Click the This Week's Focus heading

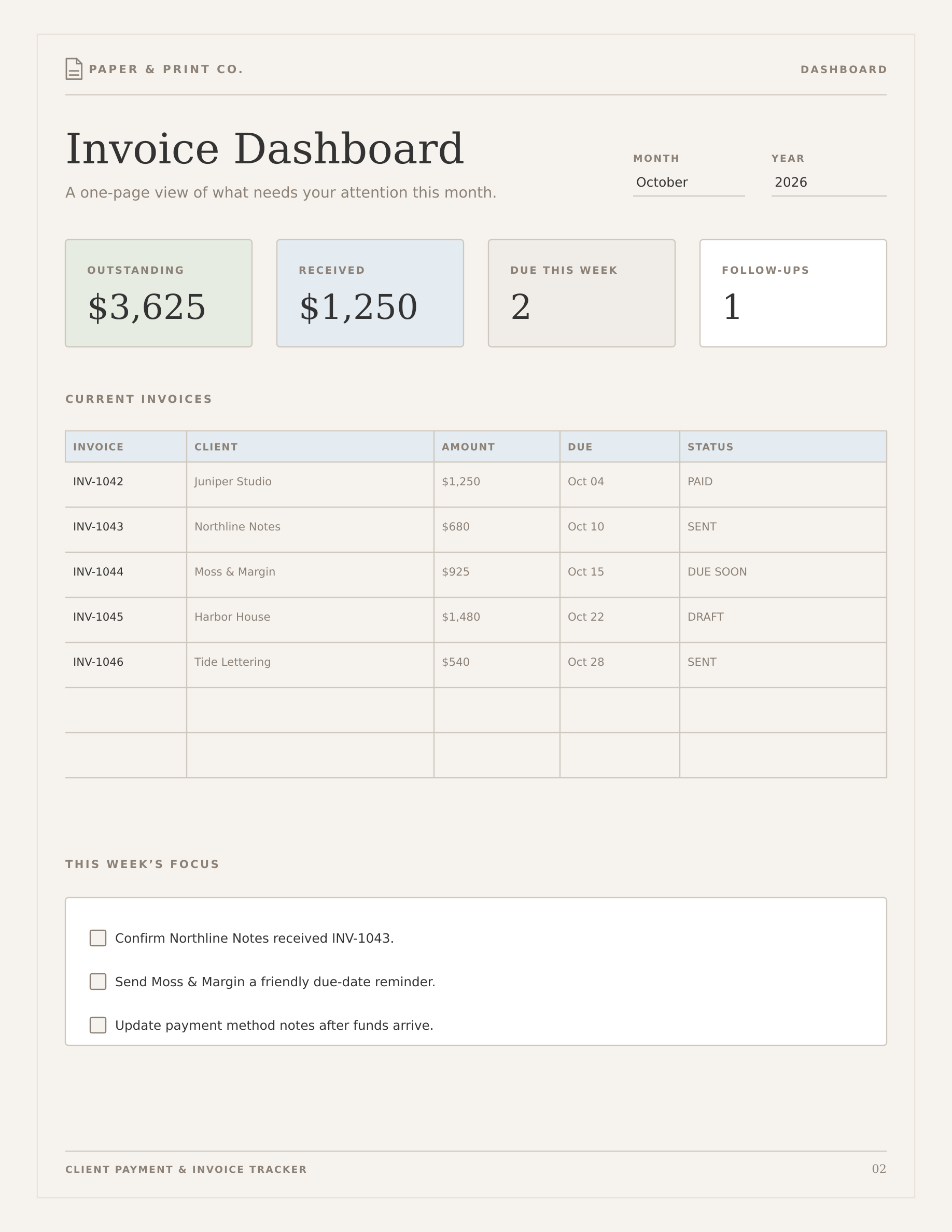pos(142,864)
